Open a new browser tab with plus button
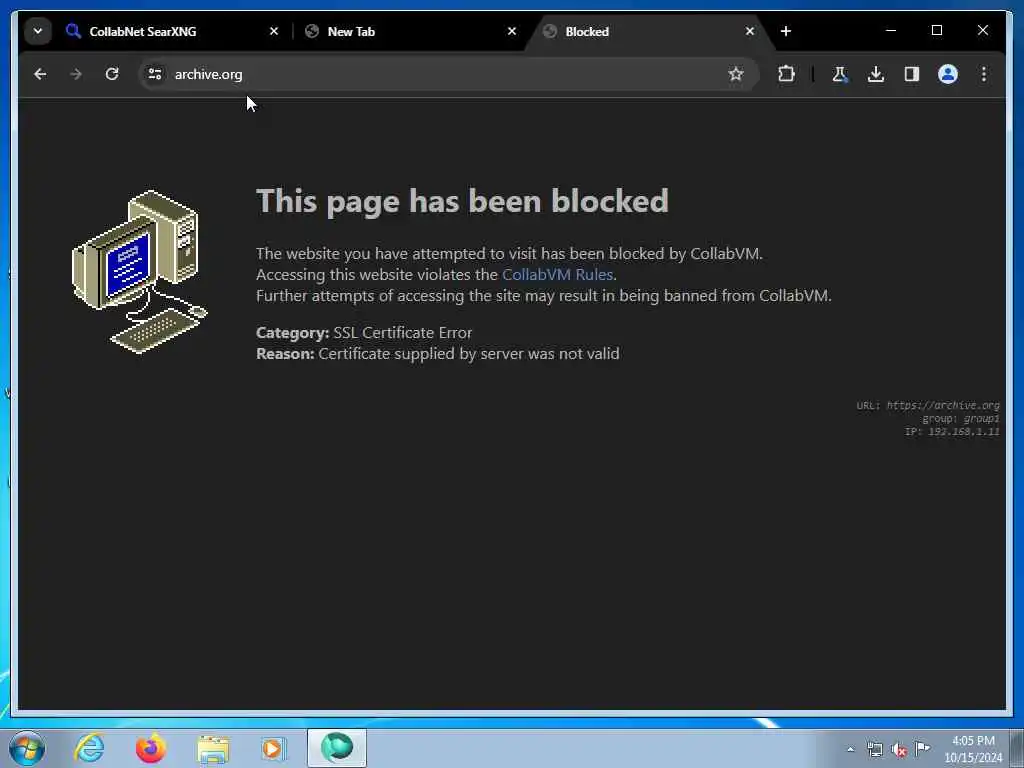 pyautogui.click(x=786, y=31)
